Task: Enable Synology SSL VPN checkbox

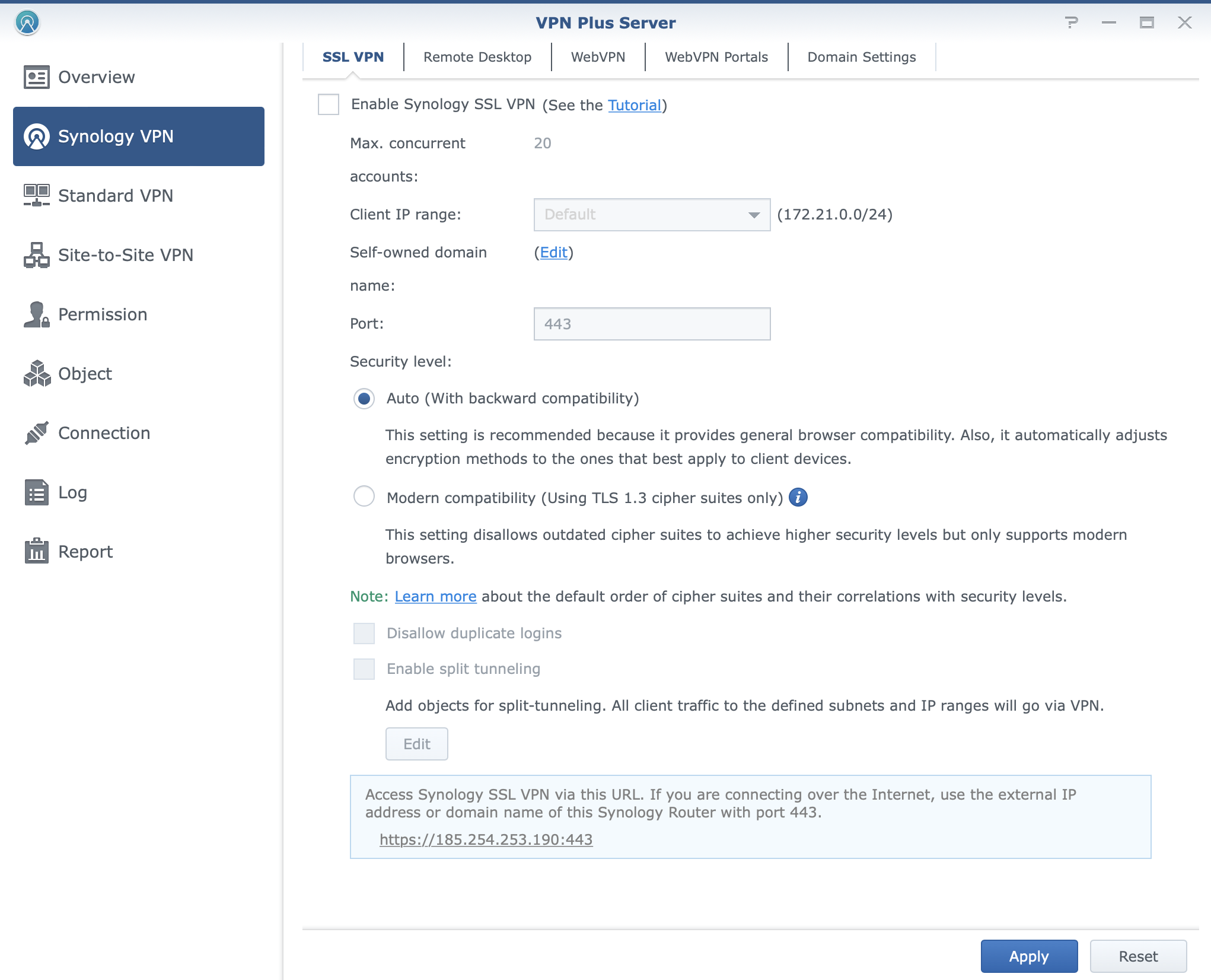Action: click(329, 104)
